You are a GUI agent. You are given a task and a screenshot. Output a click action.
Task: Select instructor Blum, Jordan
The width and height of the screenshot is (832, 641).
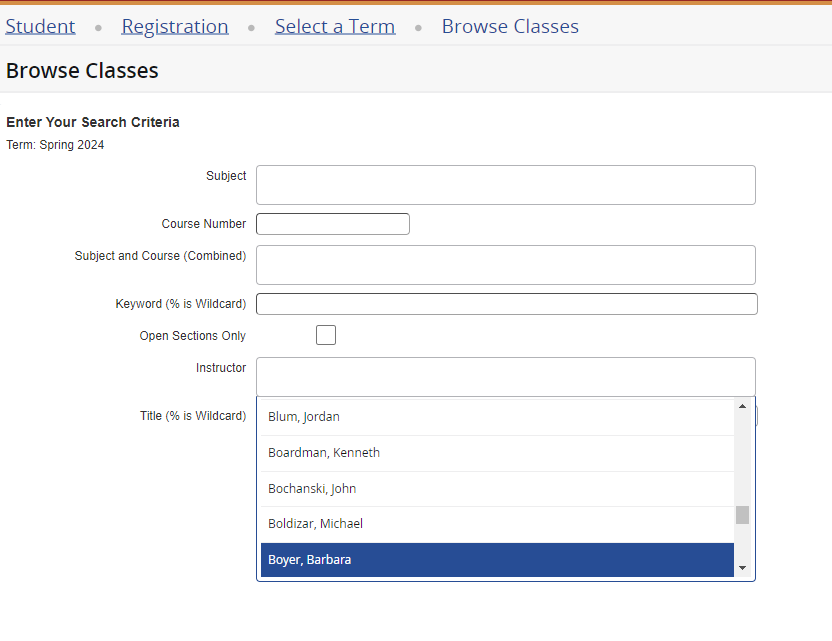497,417
